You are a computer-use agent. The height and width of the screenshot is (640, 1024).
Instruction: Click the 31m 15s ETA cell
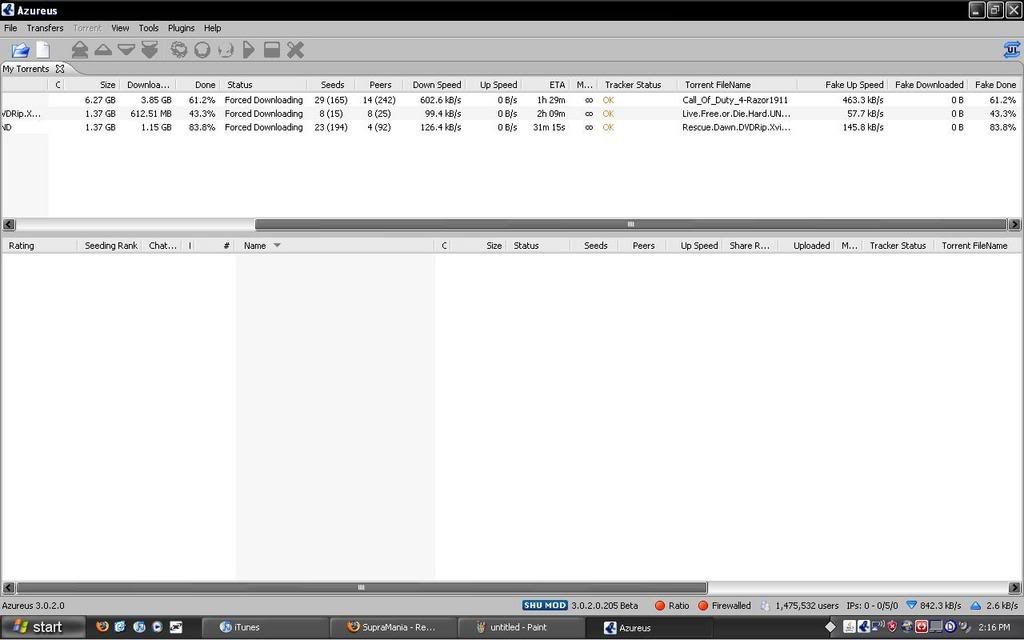click(x=549, y=127)
